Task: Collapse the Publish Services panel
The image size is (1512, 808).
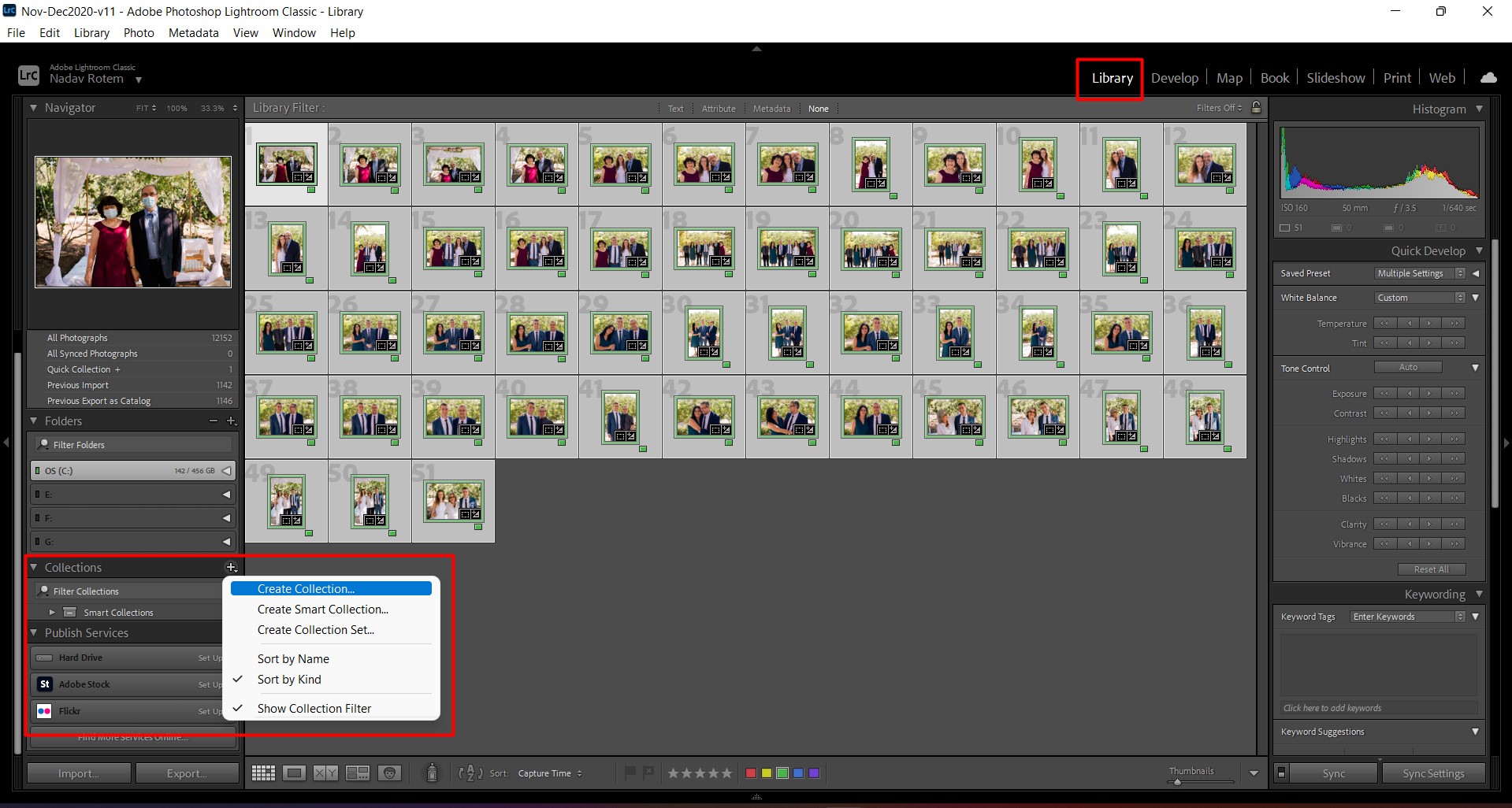Action: point(34,632)
